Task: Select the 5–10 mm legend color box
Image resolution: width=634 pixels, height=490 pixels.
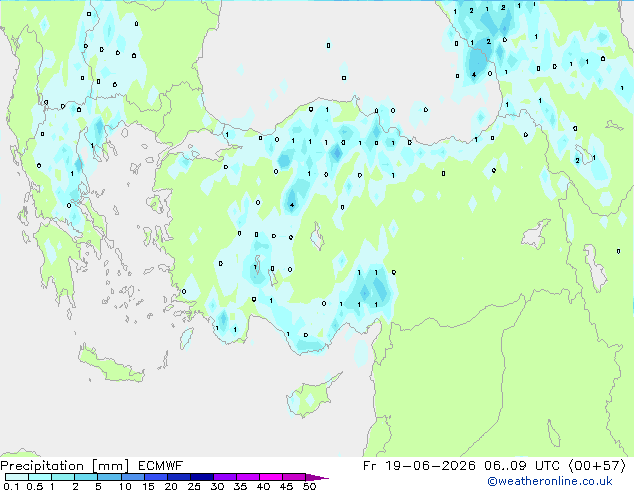Action: [109, 477]
